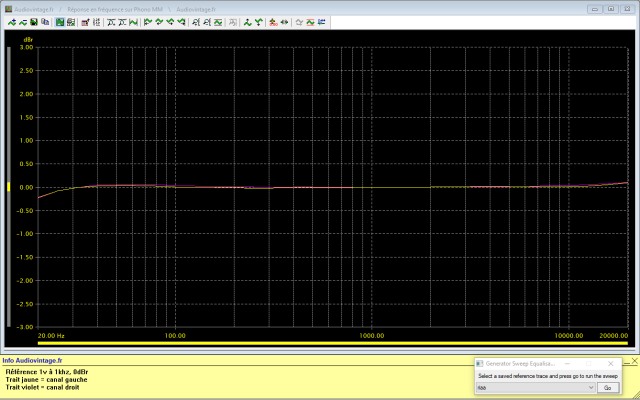640x400 pixels.
Task: Click the second of four green arrow icons
Action: [x=159, y=22]
